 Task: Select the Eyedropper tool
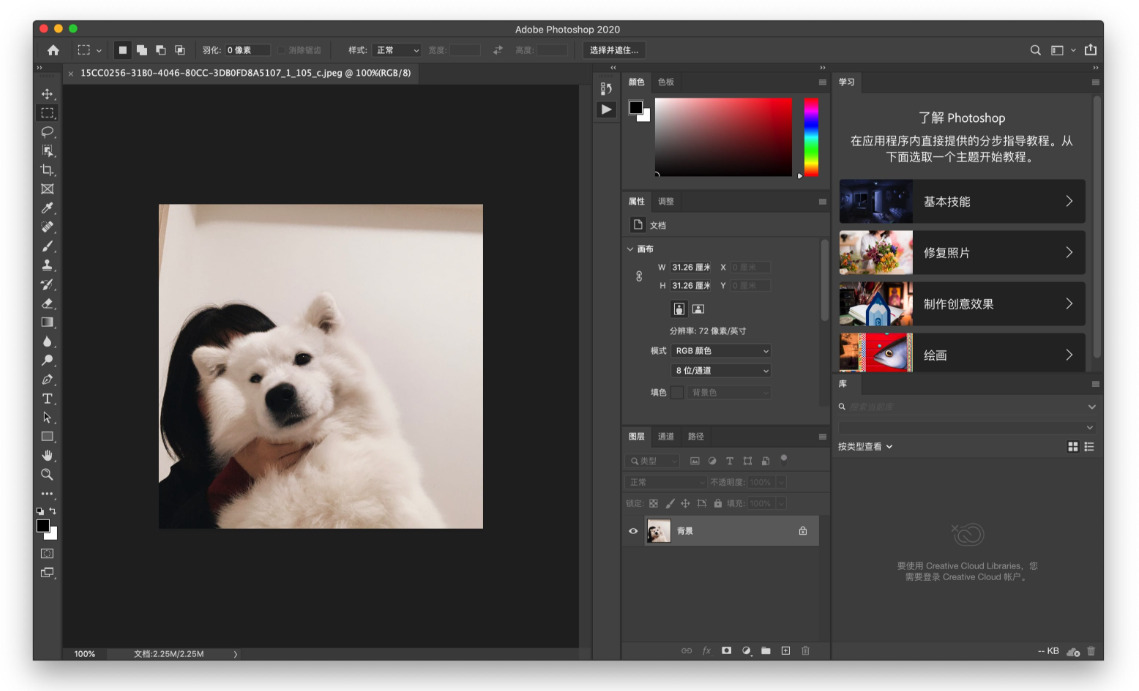[x=47, y=208]
